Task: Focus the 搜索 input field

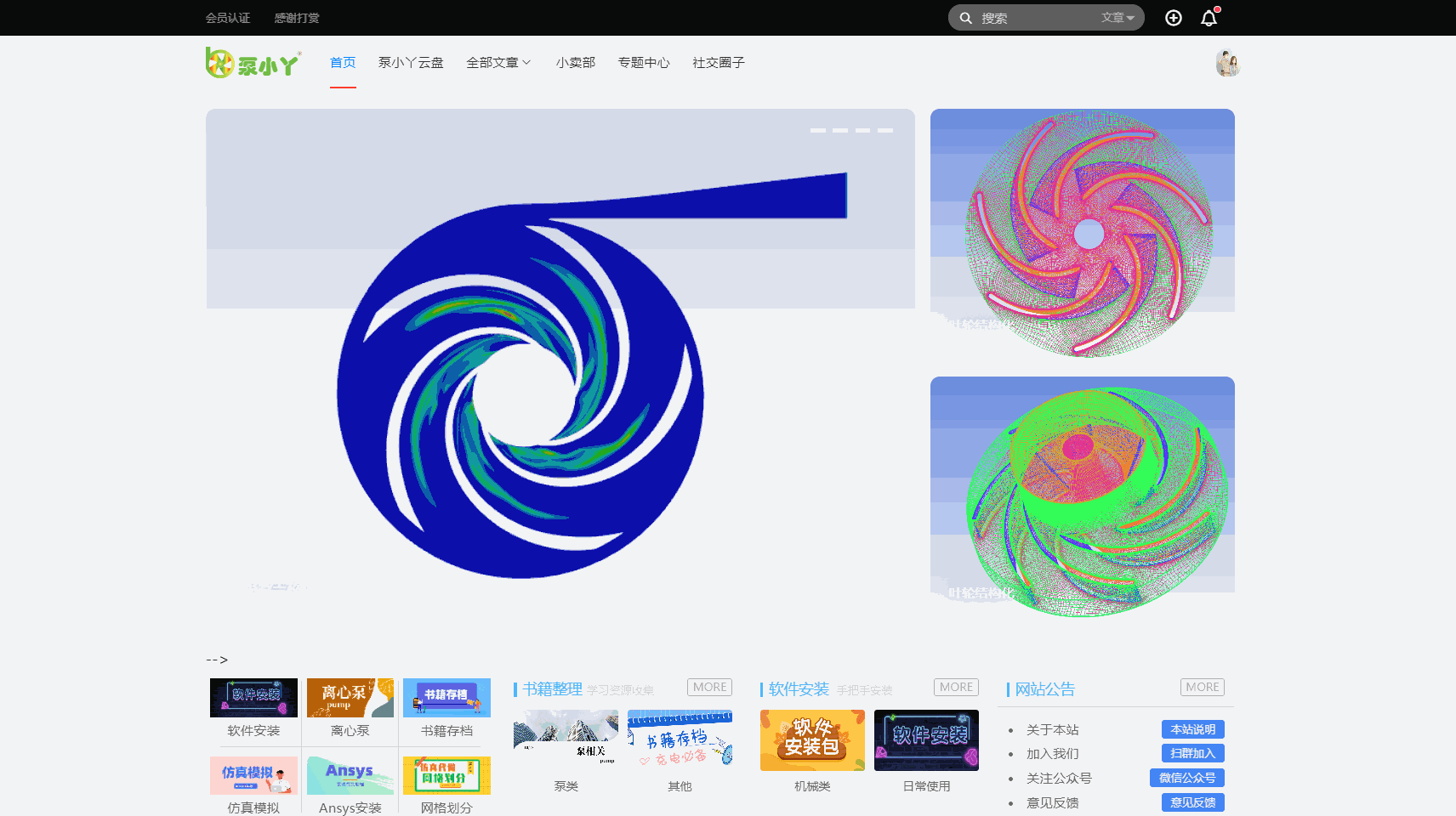Action: click(1036, 18)
